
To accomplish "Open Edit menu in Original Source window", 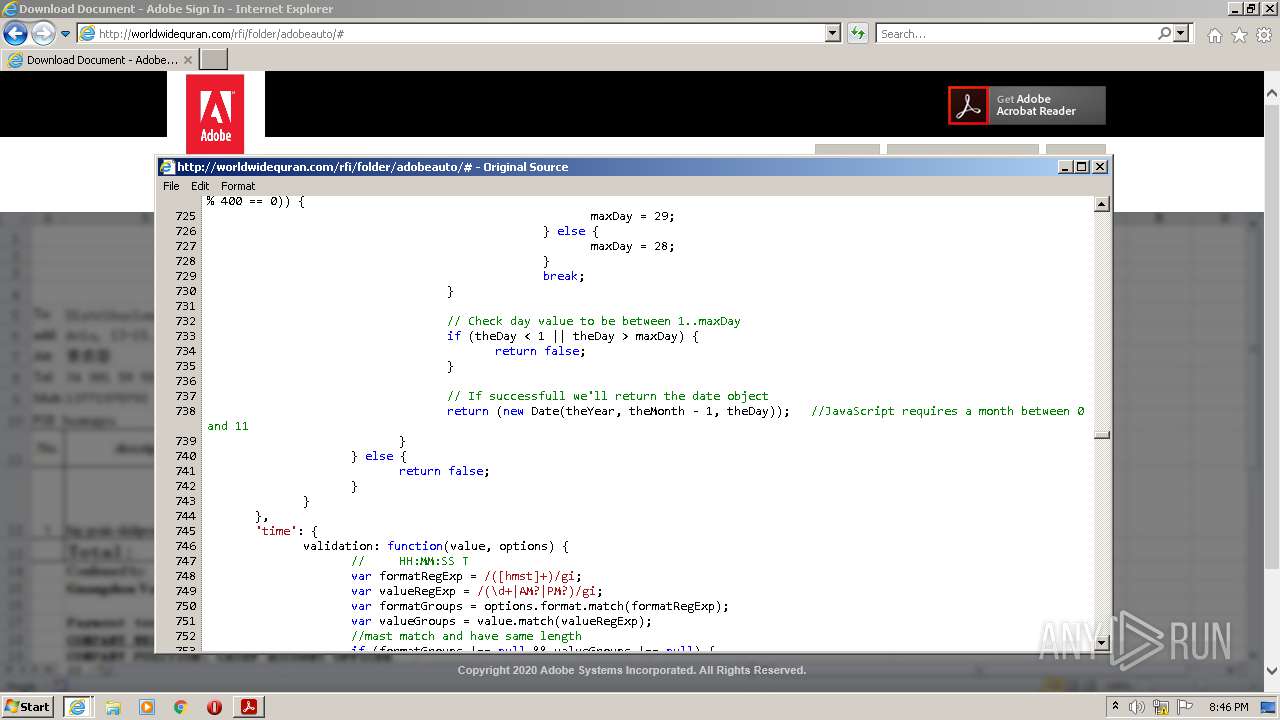I will click(x=200, y=186).
